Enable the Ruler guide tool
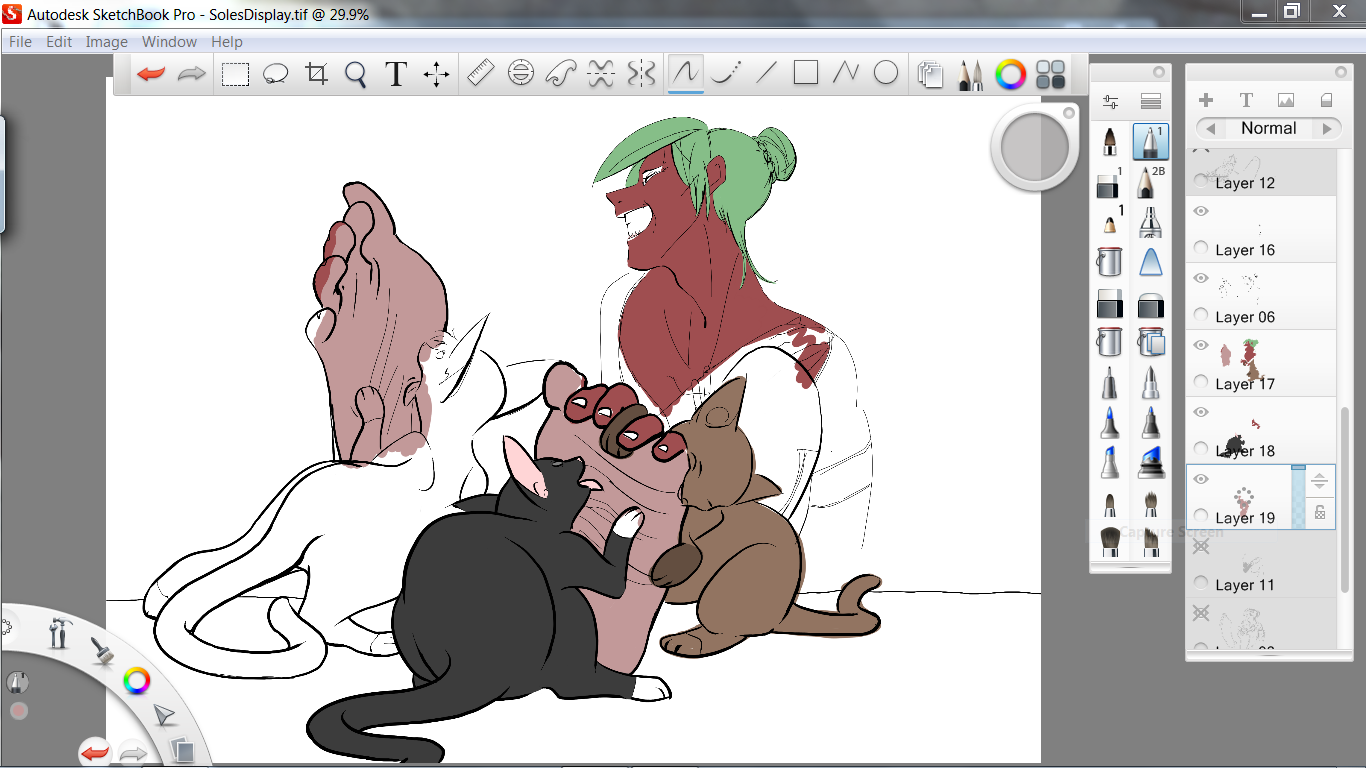The width and height of the screenshot is (1366, 768). pyautogui.click(x=481, y=73)
